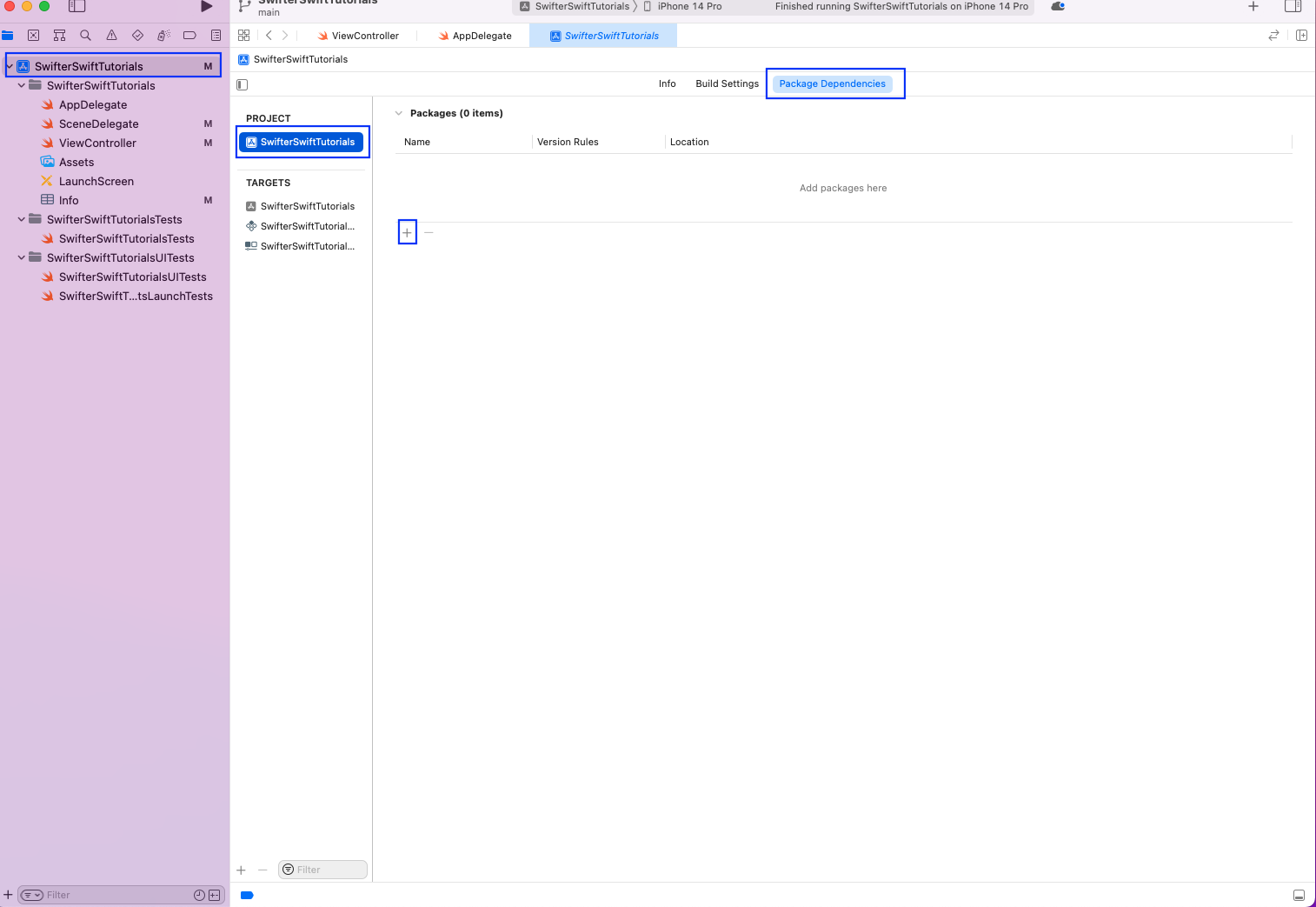Select the SwifterSwiftTutorials app target
Image resolution: width=1316 pixels, height=907 pixels.
coord(302,206)
